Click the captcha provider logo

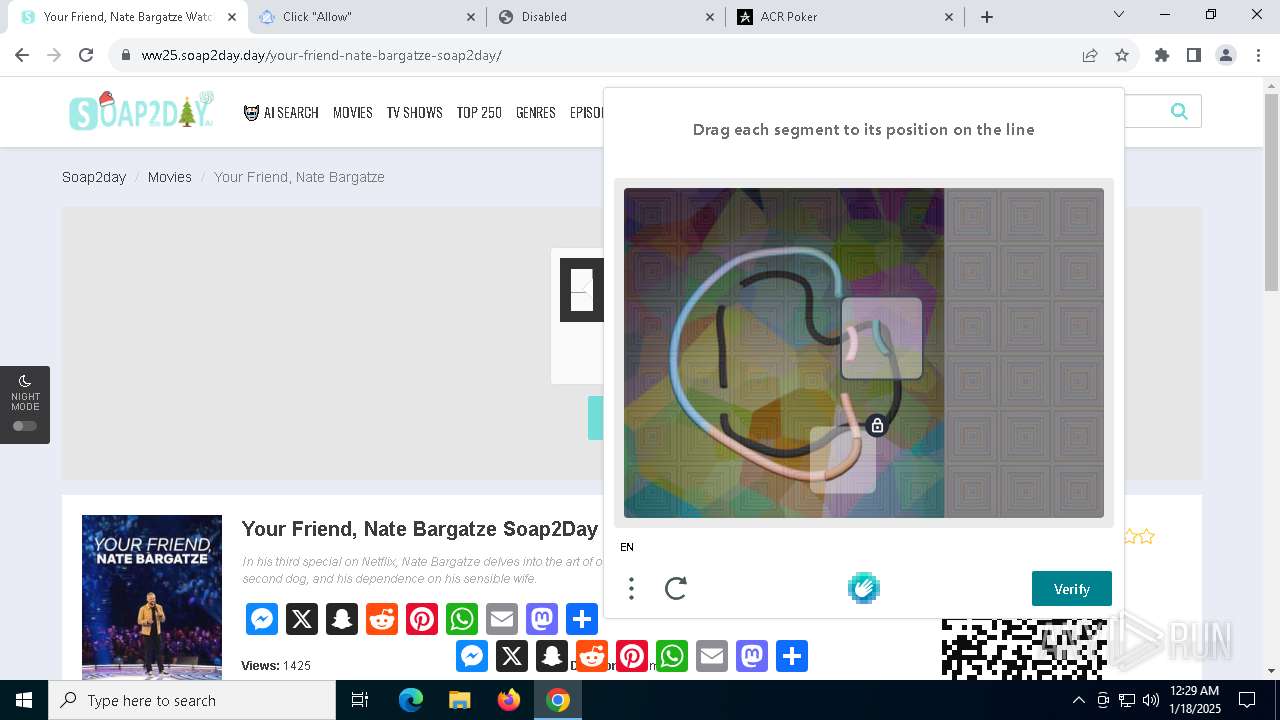point(864,588)
